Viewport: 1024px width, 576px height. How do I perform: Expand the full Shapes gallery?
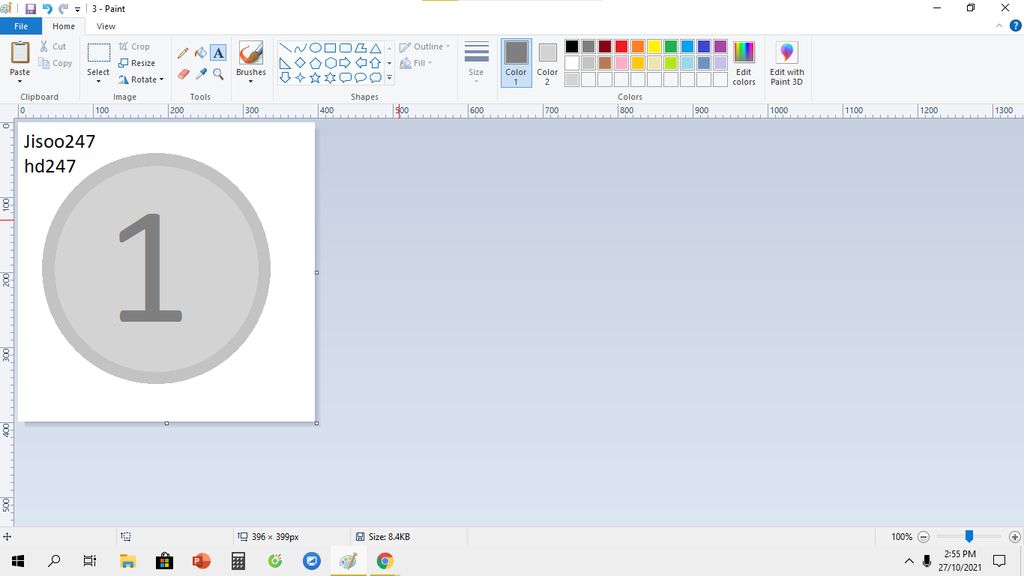point(389,78)
